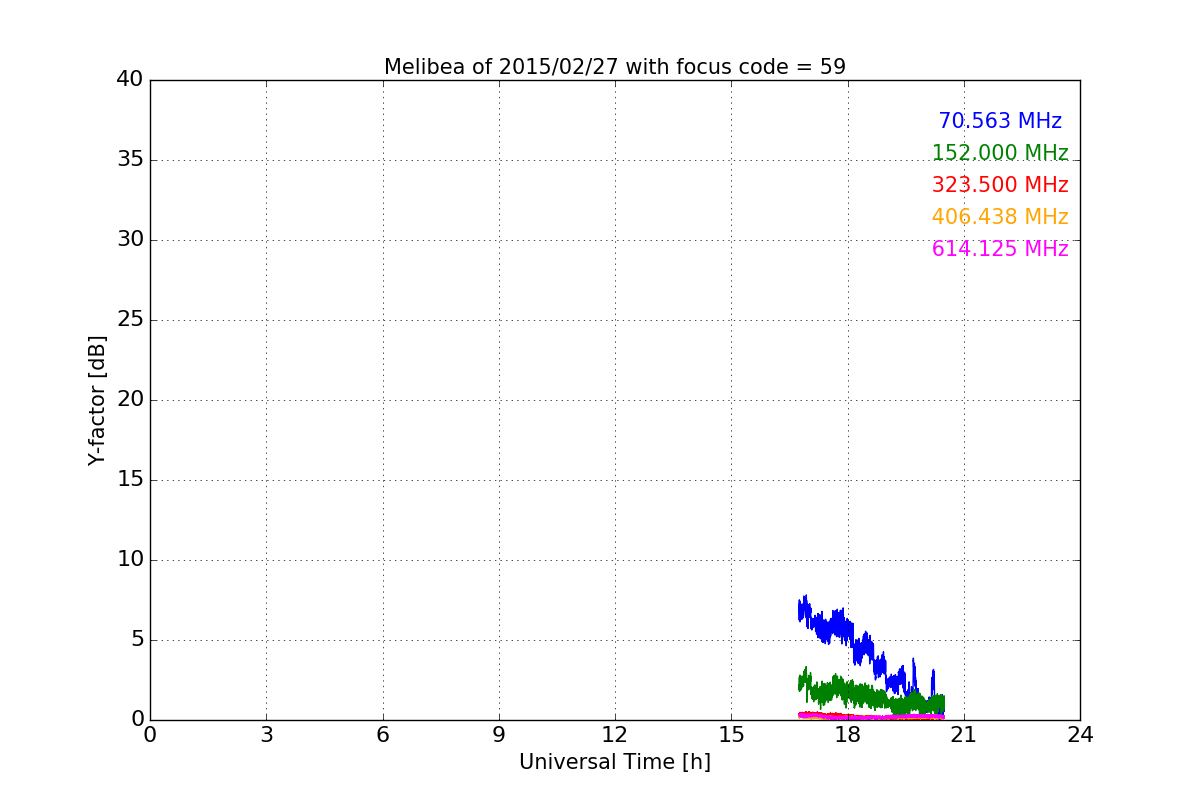Click the y-axis tick label 20

point(130,400)
